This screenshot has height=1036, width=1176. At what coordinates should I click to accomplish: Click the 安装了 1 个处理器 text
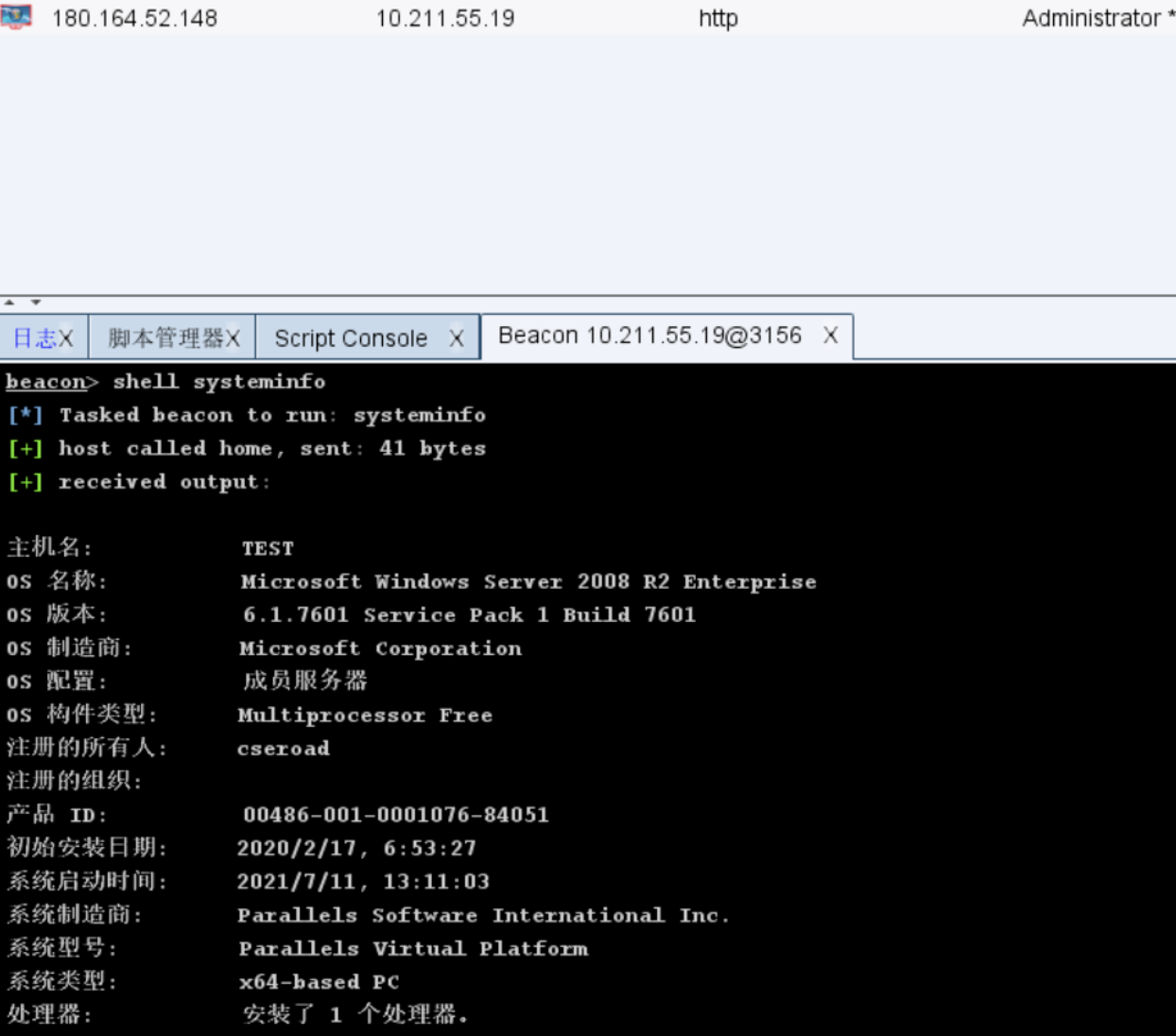point(355,1014)
